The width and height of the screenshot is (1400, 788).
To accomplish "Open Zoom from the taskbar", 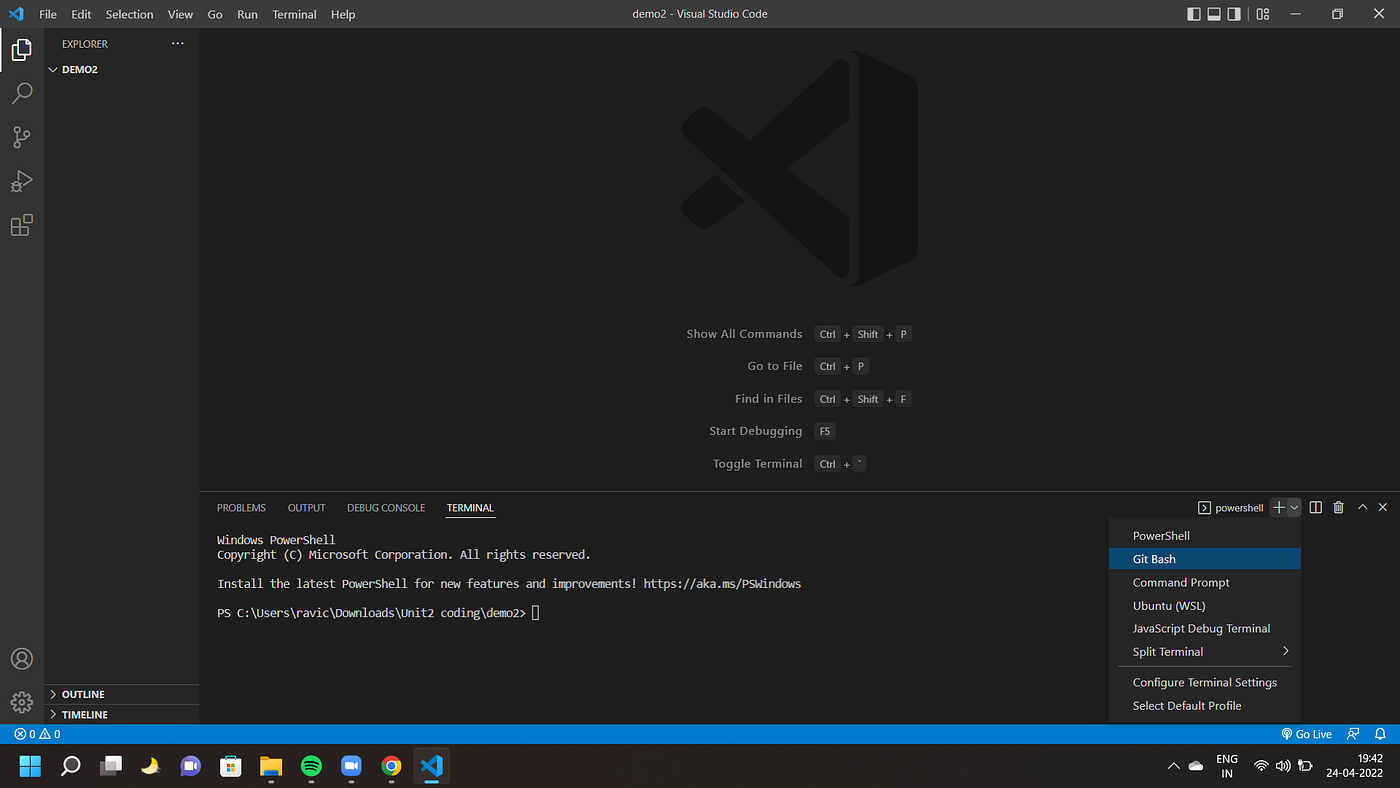I will pyautogui.click(x=351, y=766).
